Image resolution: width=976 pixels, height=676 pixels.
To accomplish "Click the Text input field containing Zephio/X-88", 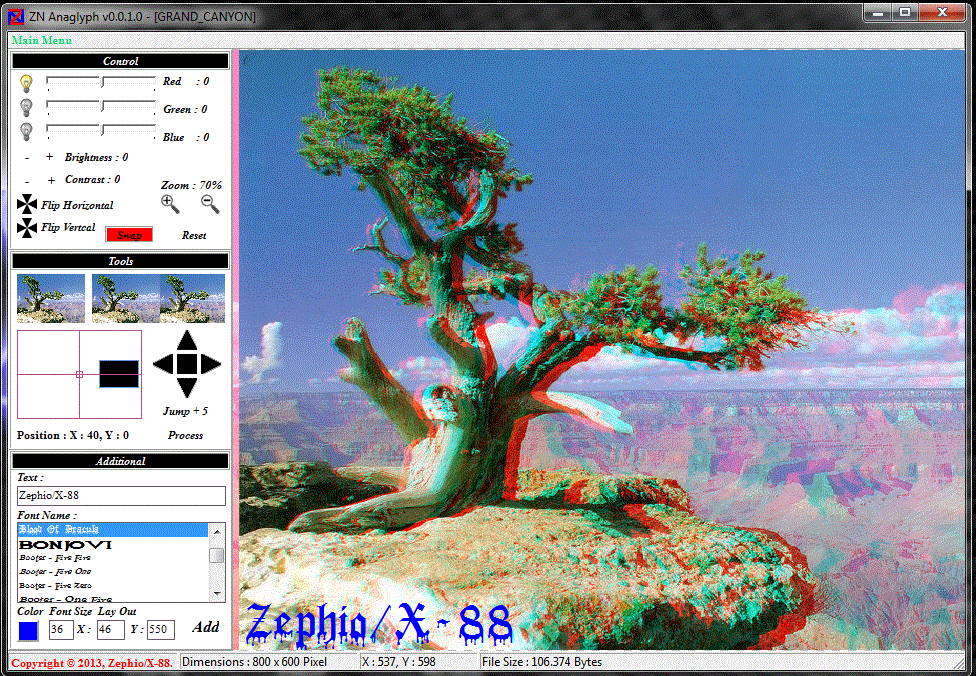I will [121, 495].
